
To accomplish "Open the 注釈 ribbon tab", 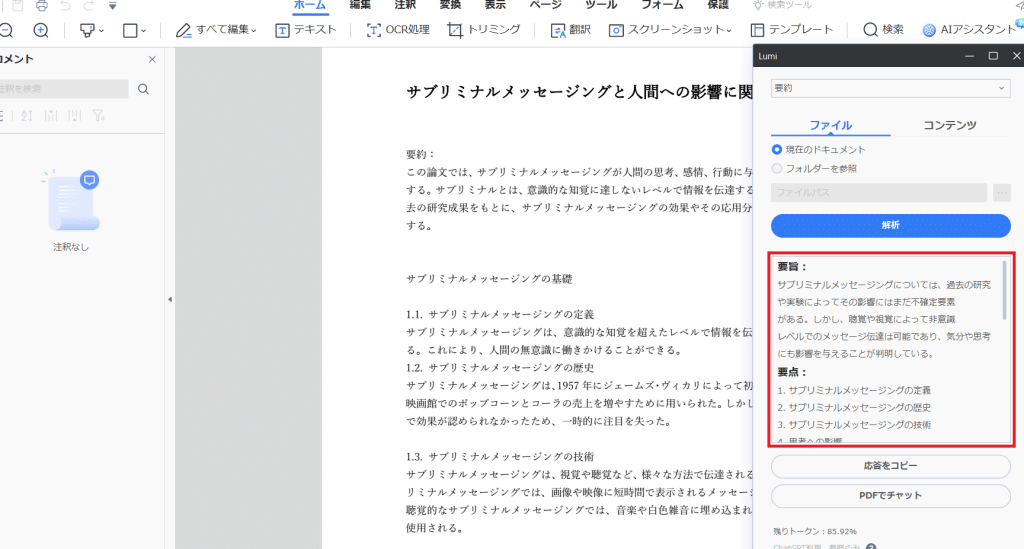I will (x=405, y=5).
